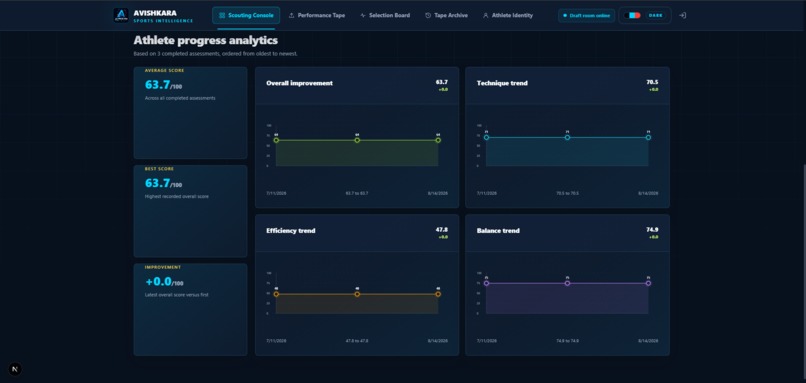Click the last point on Technique trend chart
Viewport: 806px width, 383px height.
tap(648, 137)
